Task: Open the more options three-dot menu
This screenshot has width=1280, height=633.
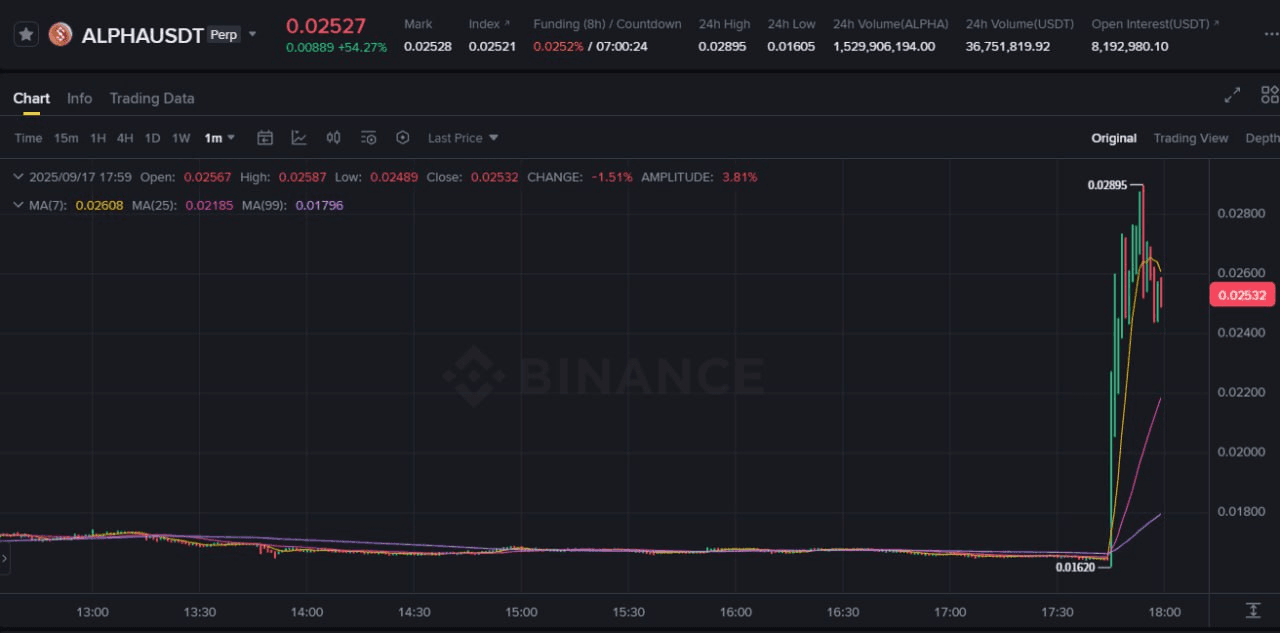Action: click(x=1270, y=34)
